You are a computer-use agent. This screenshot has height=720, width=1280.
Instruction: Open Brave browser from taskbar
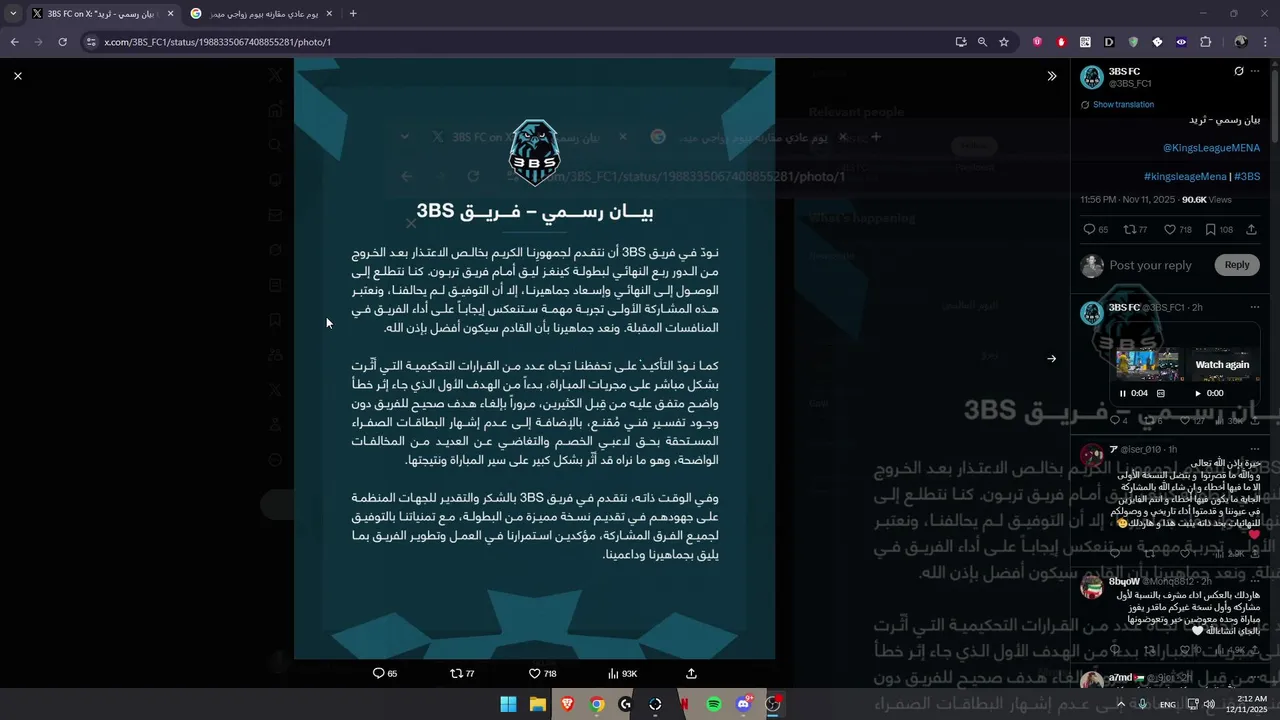click(567, 704)
